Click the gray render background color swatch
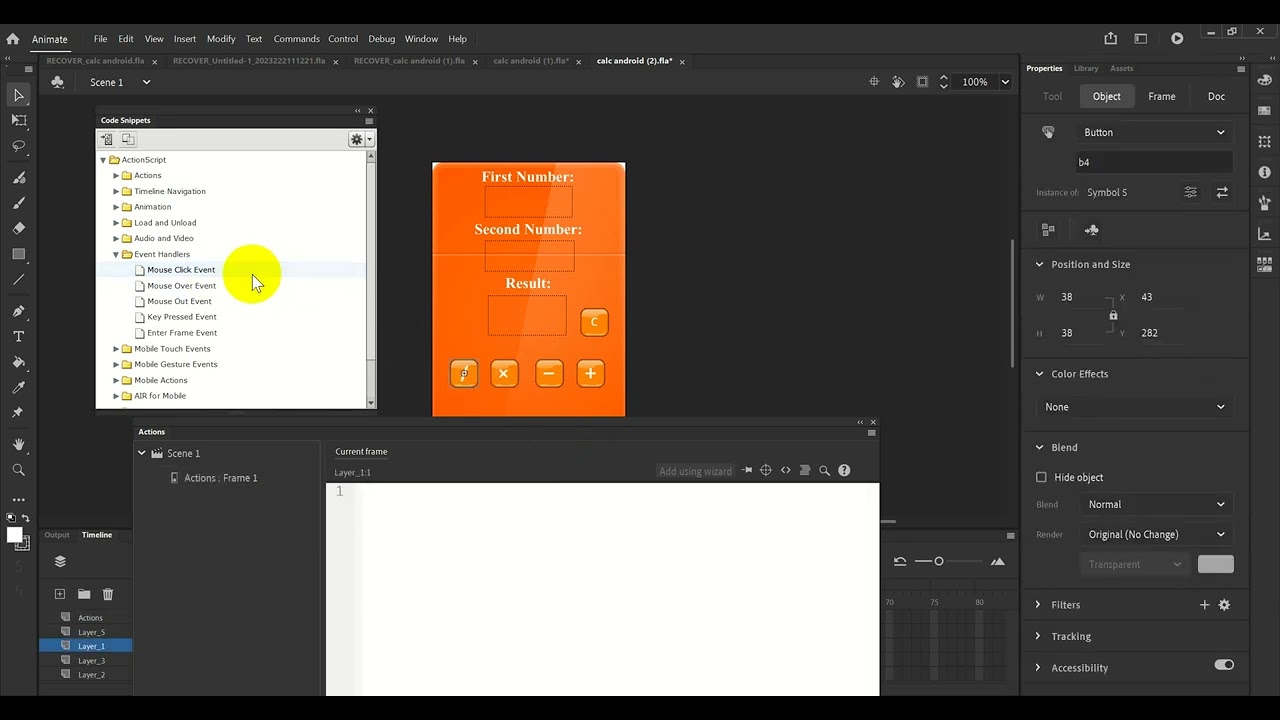Screen dimensions: 1280x720 pos(1216,564)
